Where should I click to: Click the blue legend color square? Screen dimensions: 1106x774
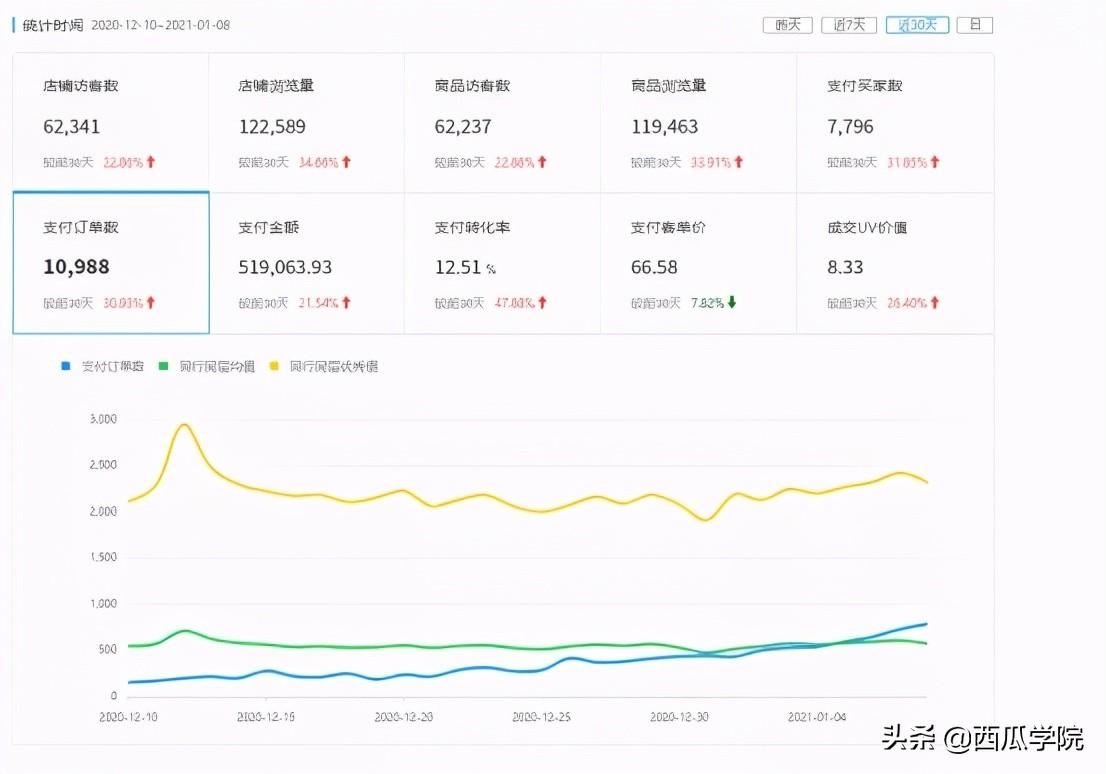(66, 366)
